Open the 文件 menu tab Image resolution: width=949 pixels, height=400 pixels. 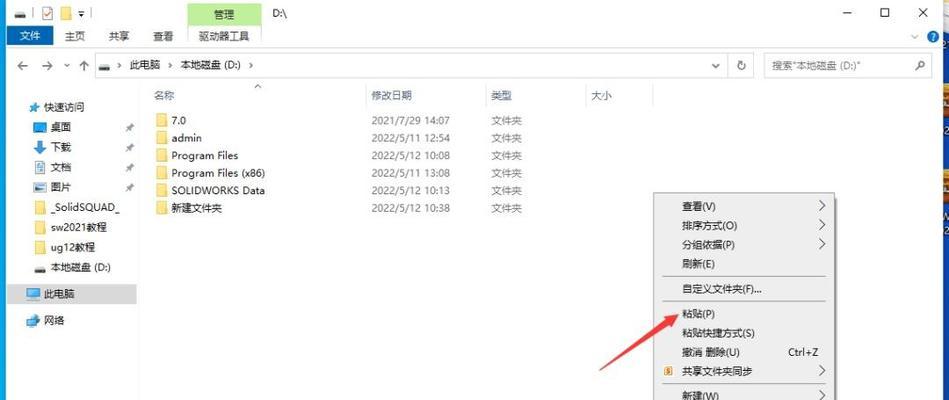[x=30, y=36]
